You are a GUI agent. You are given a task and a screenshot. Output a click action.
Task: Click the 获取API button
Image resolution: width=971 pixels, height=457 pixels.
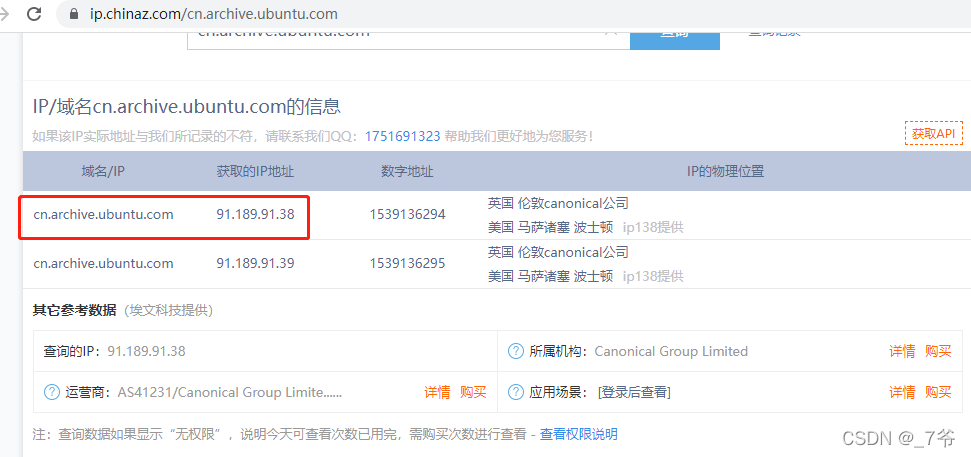[x=934, y=134]
